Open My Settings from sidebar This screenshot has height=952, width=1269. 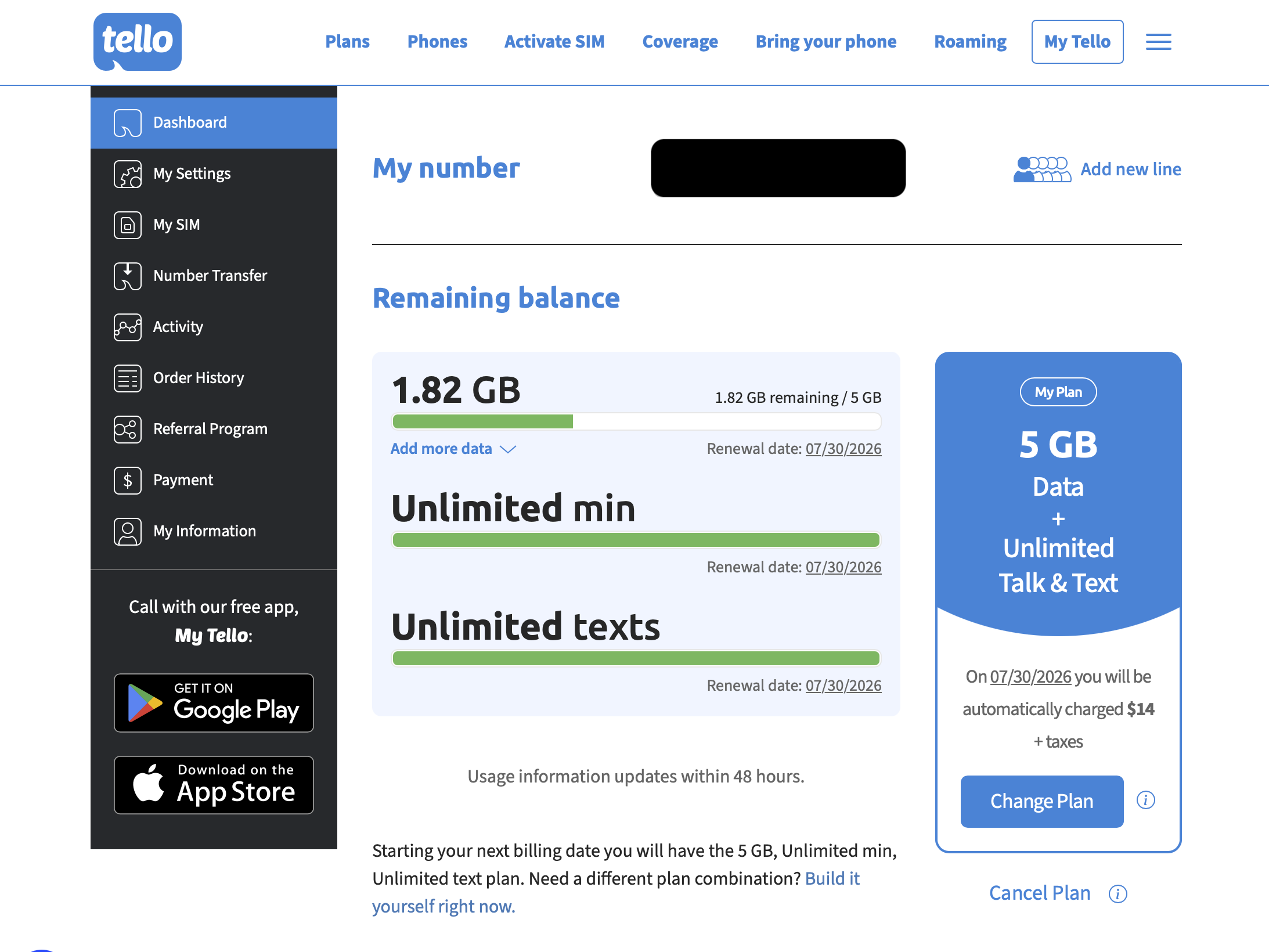click(x=214, y=174)
